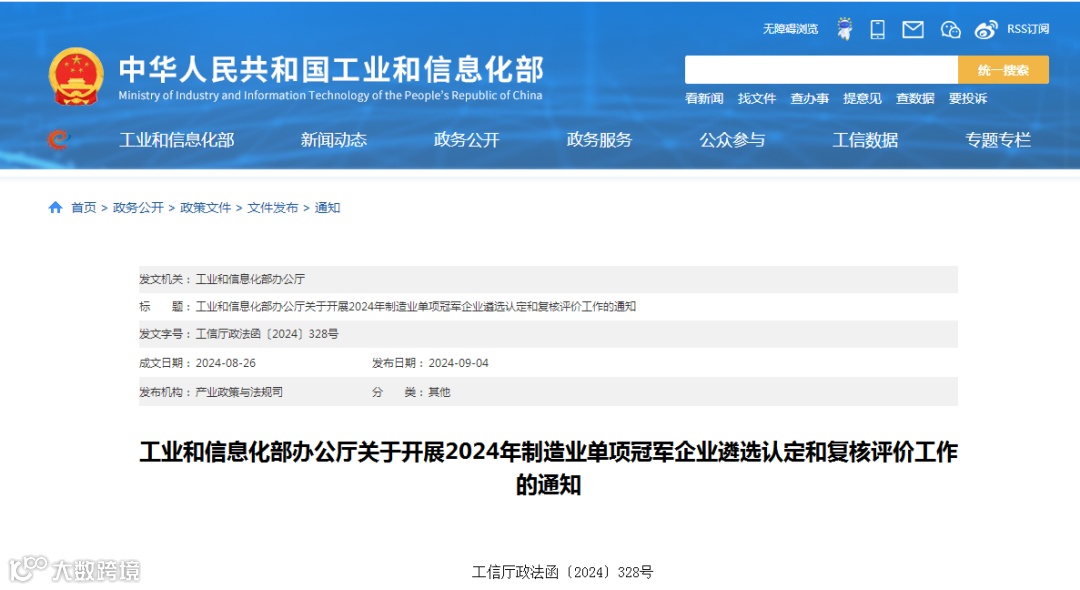Click the centered document number below headline
Screen dimensions: 1080x590
pyautogui.click(x=562, y=572)
